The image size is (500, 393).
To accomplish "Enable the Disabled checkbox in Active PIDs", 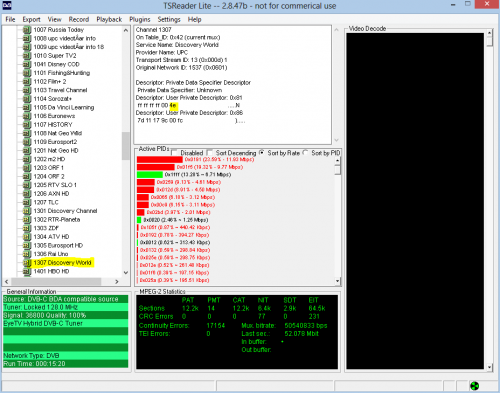I will tap(174, 153).
